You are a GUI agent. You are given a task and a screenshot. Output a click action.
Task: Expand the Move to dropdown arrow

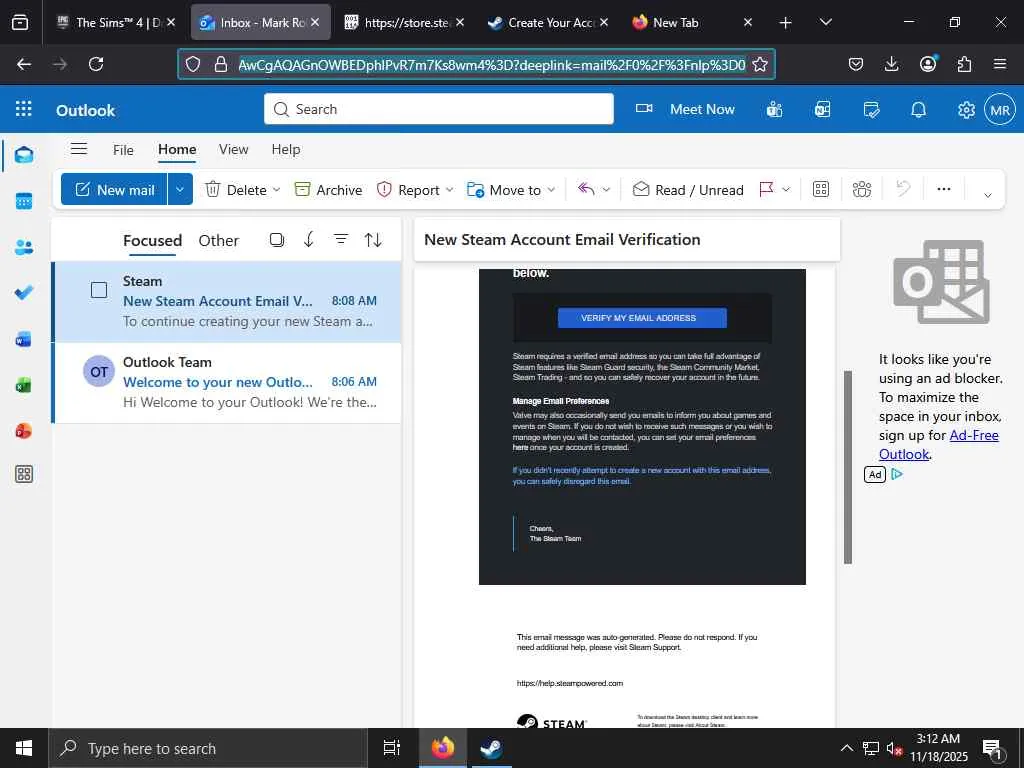pos(551,190)
